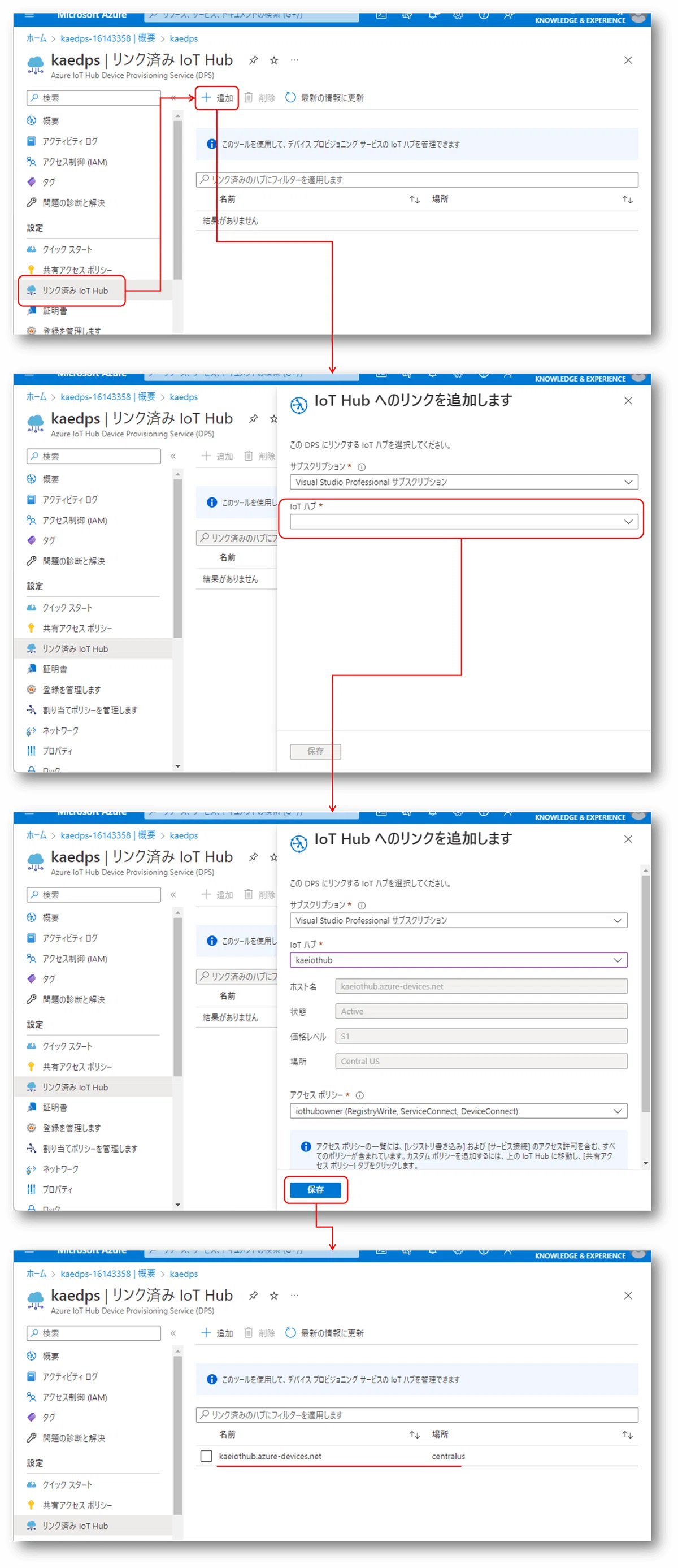Close the link panel in third screenshot
Screen dimensions: 678x1568
click(x=628, y=839)
